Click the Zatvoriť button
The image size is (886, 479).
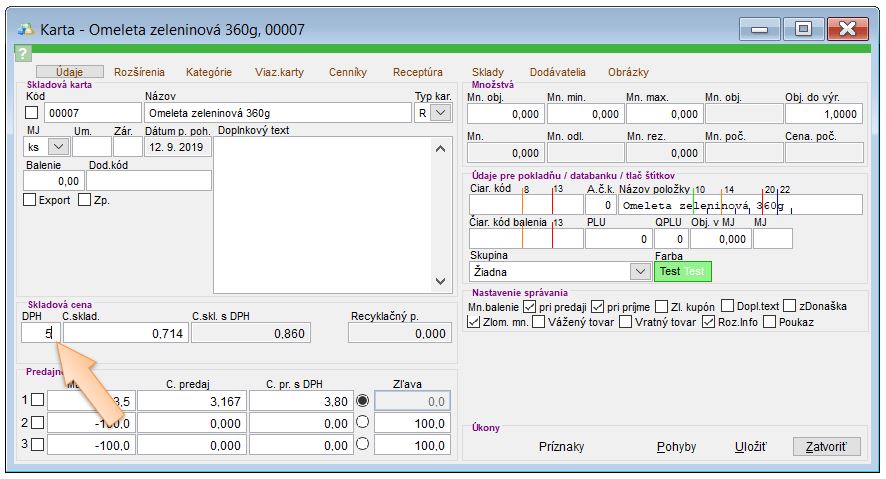tap(825, 447)
